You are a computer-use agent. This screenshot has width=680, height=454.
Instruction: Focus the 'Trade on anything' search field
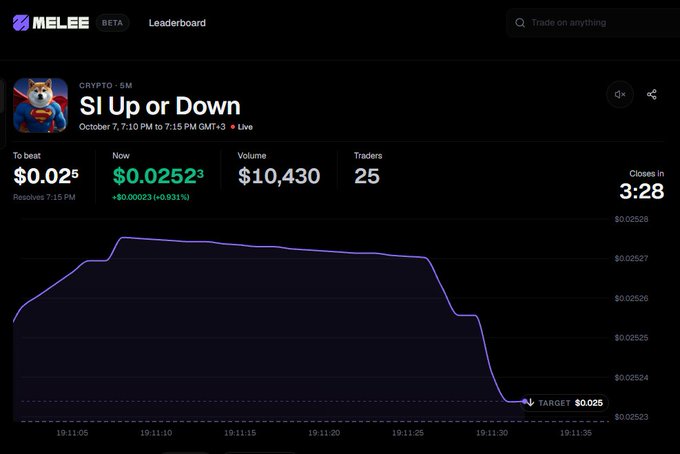click(x=592, y=23)
